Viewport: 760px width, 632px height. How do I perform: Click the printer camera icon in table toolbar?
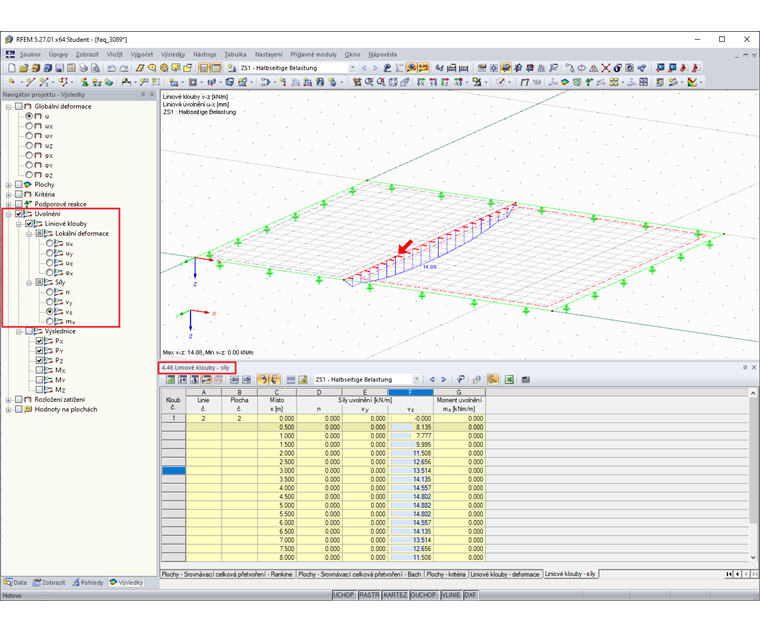click(x=526, y=379)
